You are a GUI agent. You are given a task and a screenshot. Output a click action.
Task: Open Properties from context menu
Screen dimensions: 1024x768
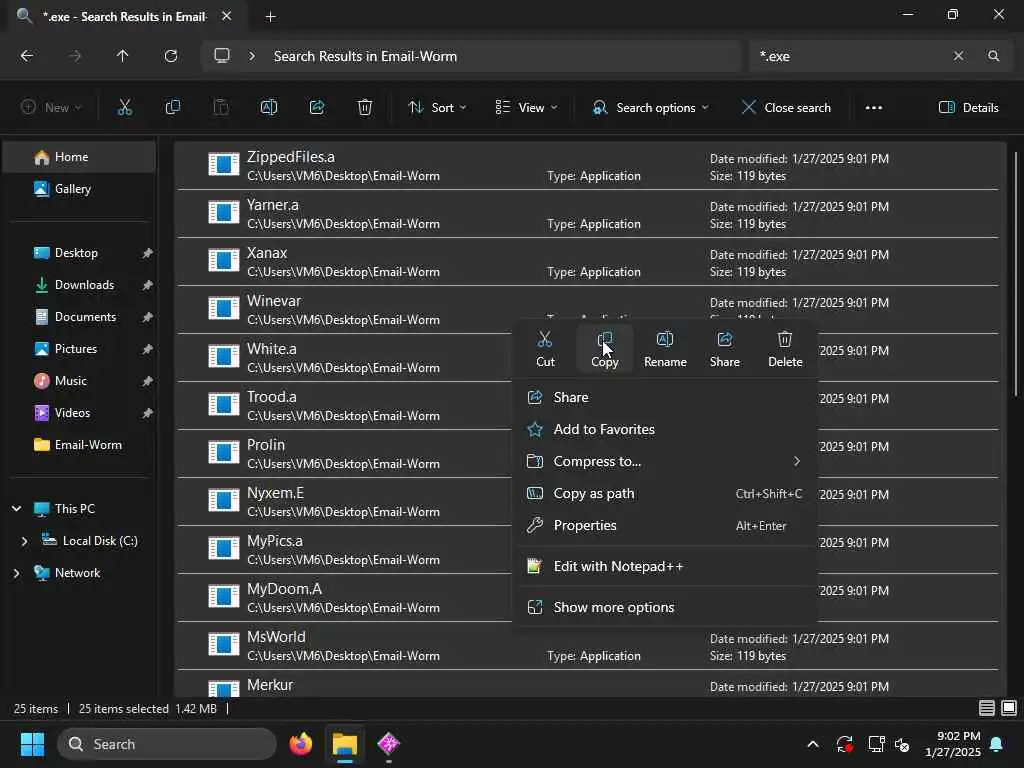tap(665, 526)
